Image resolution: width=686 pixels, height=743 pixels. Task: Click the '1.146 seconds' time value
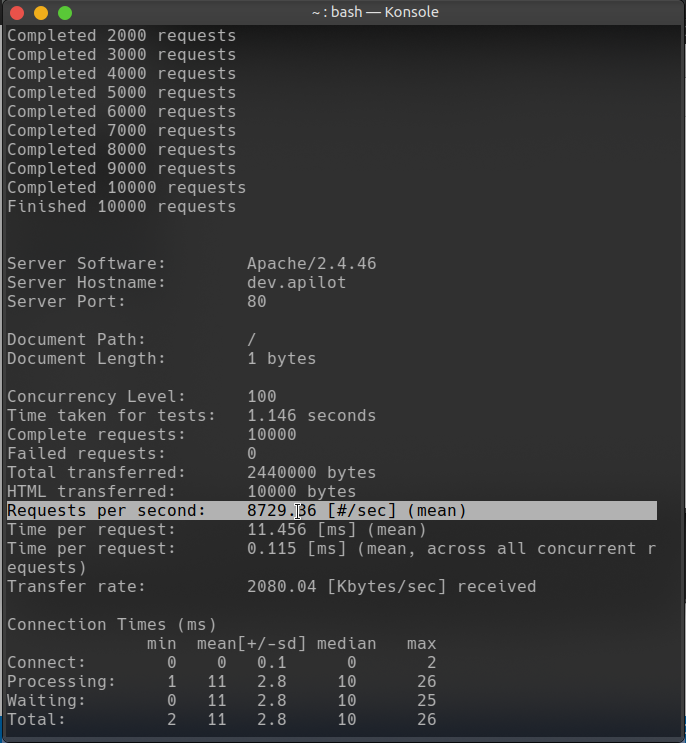(311, 416)
